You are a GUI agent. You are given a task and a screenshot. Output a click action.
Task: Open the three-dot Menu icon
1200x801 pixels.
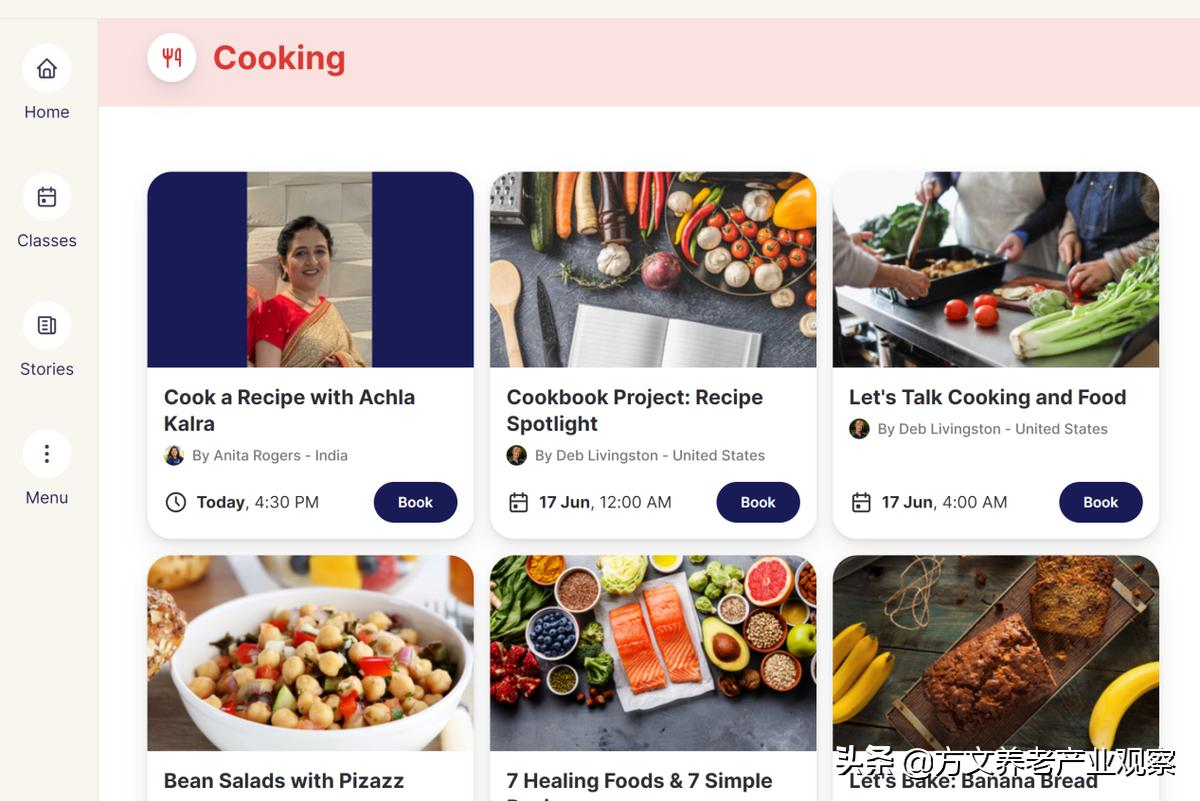(47, 454)
